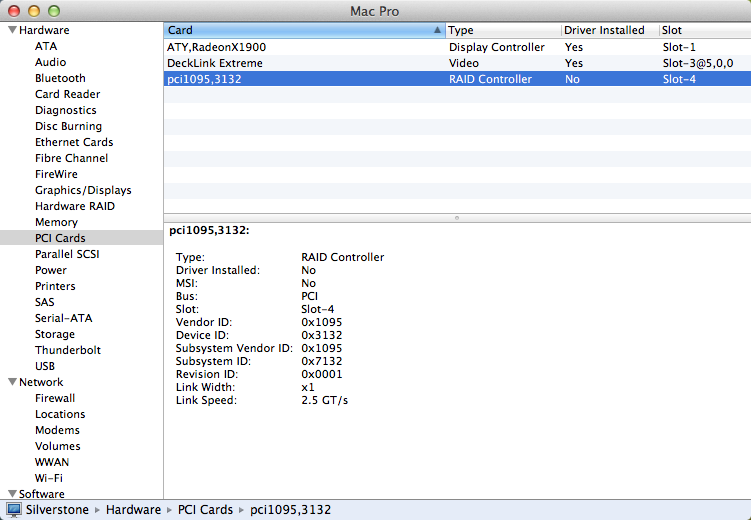Select Disc Burning item
The image size is (751, 520).
[68, 126]
